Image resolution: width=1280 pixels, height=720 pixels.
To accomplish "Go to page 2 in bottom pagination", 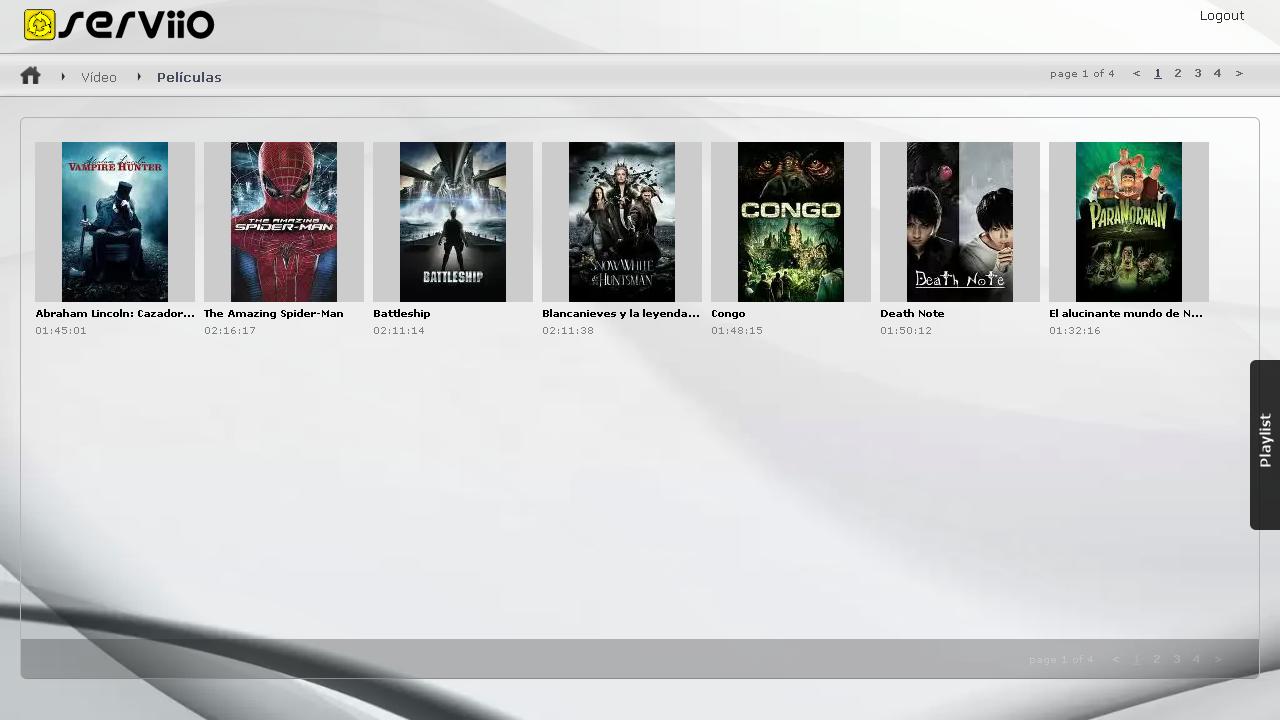I will pos(1157,659).
